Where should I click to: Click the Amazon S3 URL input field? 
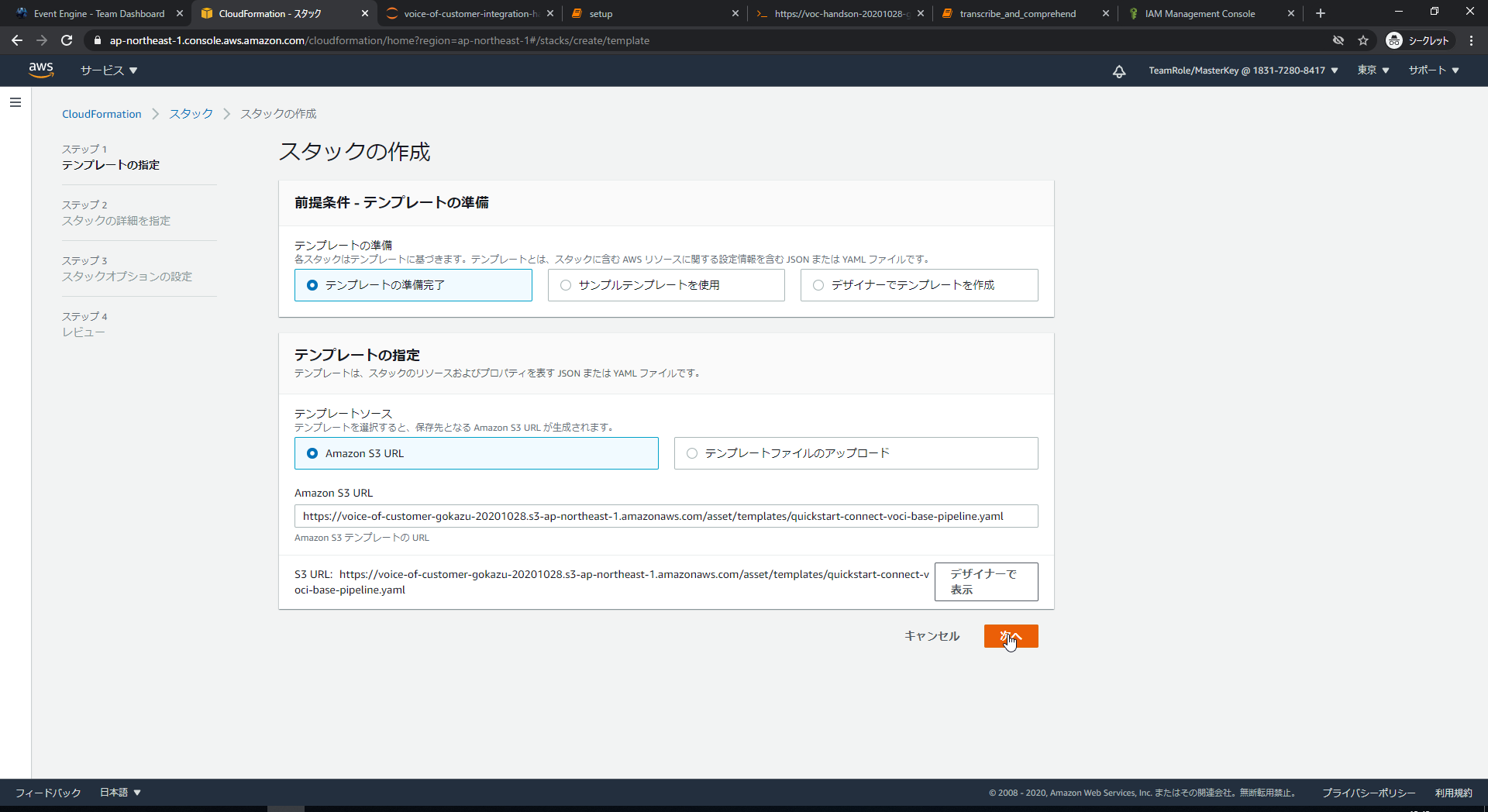[x=666, y=516]
